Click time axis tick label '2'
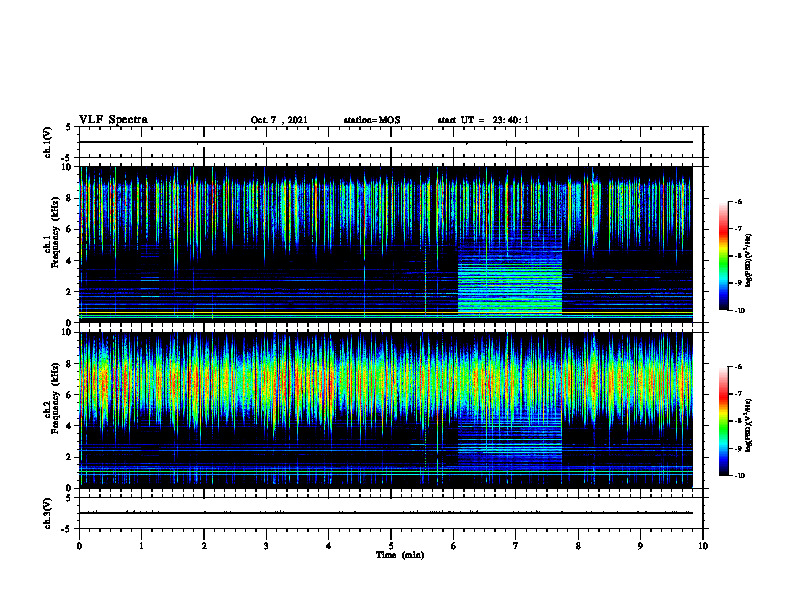This screenshot has height=612, width=792. 204,546
